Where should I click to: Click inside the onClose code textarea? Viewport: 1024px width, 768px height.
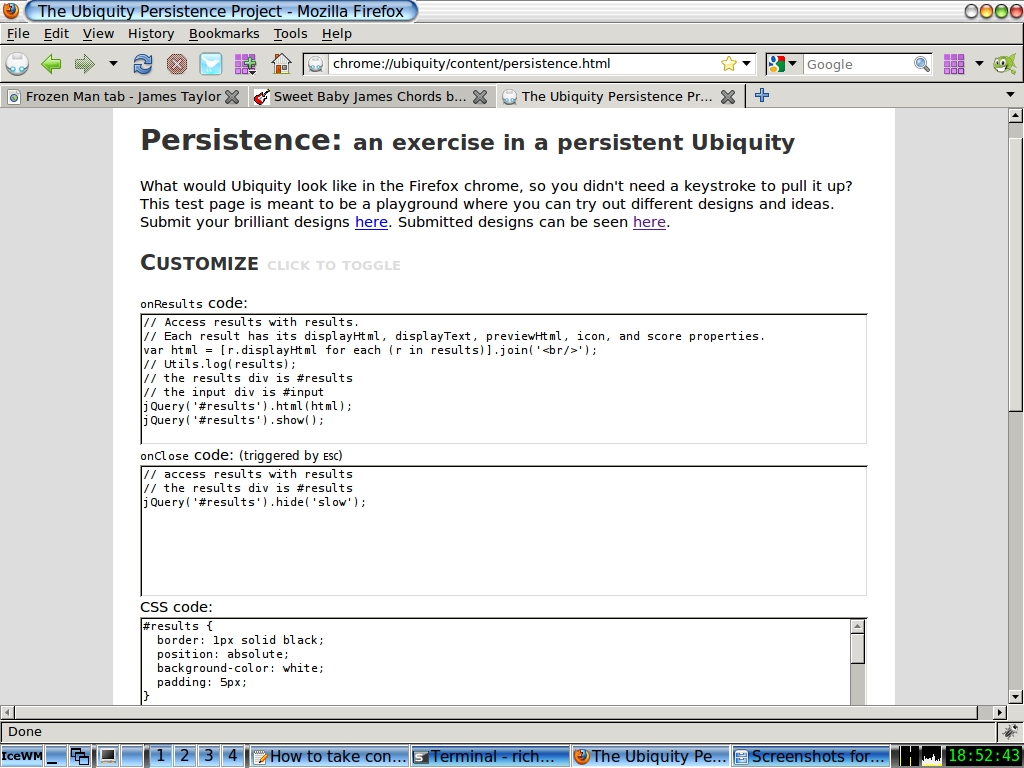click(x=504, y=531)
